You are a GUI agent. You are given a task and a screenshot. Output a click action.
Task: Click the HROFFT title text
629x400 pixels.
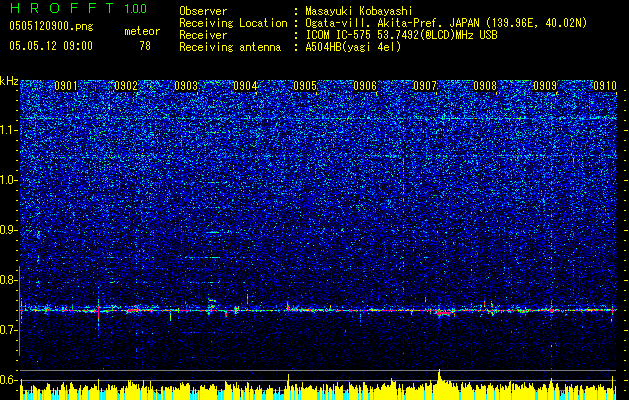61,8
